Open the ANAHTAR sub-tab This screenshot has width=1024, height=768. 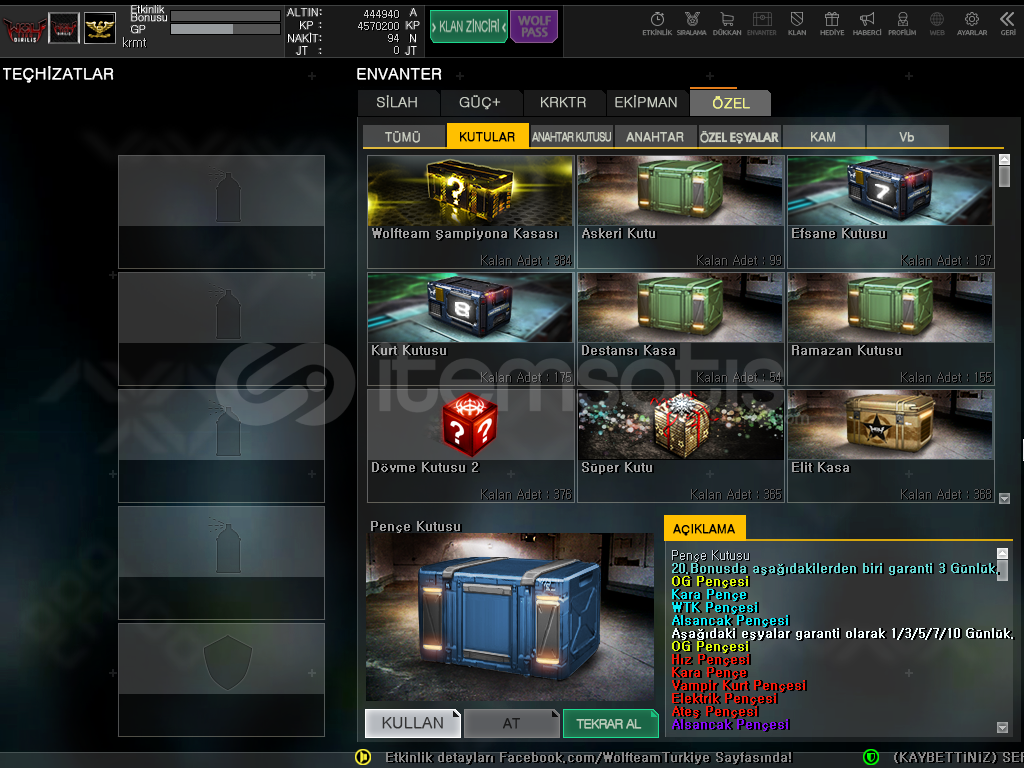(655, 136)
